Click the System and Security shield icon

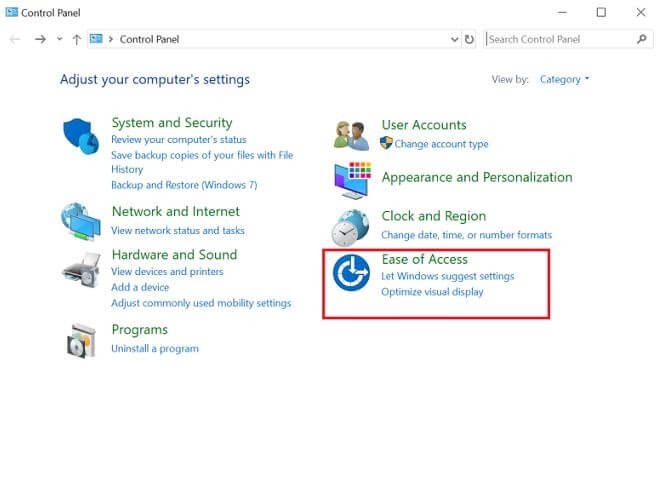[81, 137]
